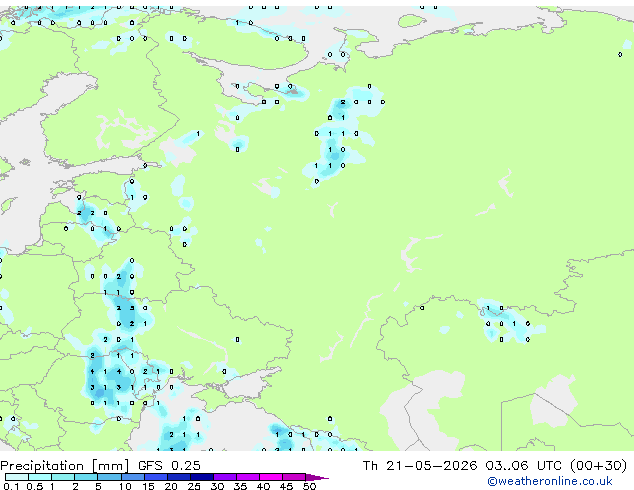Click the legend scale label '0.1'
The width and height of the screenshot is (634, 490).
tap(11, 486)
